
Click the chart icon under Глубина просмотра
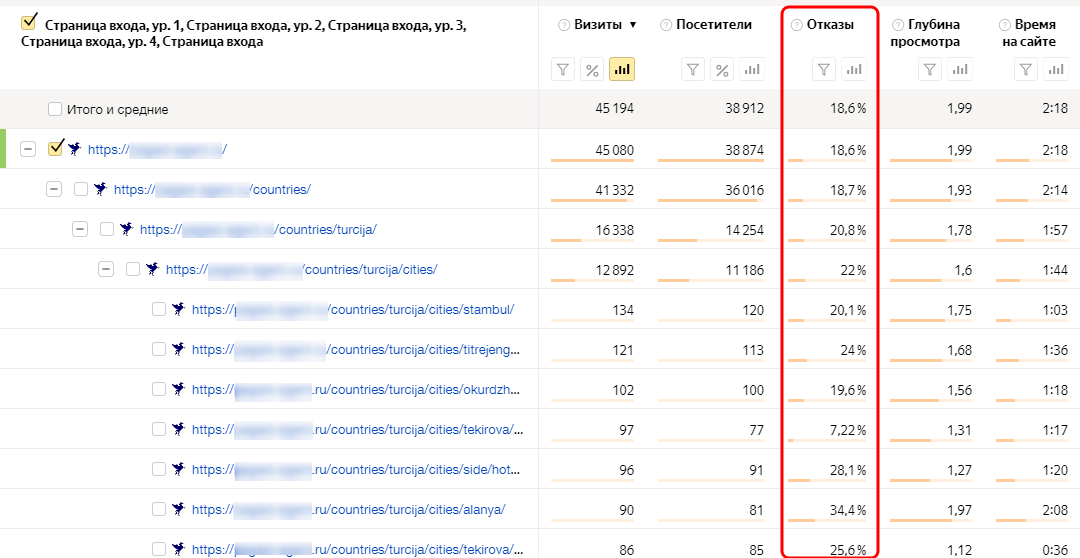click(960, 69)
